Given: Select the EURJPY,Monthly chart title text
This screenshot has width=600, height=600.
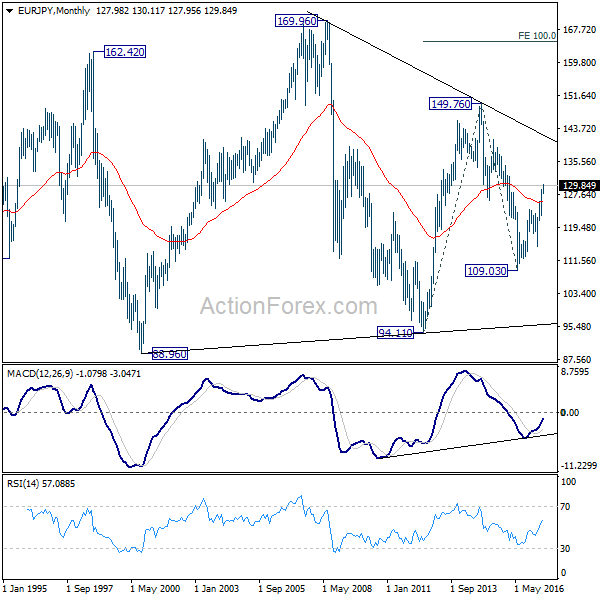Looking at the screenshot, I should pos(54,11).
